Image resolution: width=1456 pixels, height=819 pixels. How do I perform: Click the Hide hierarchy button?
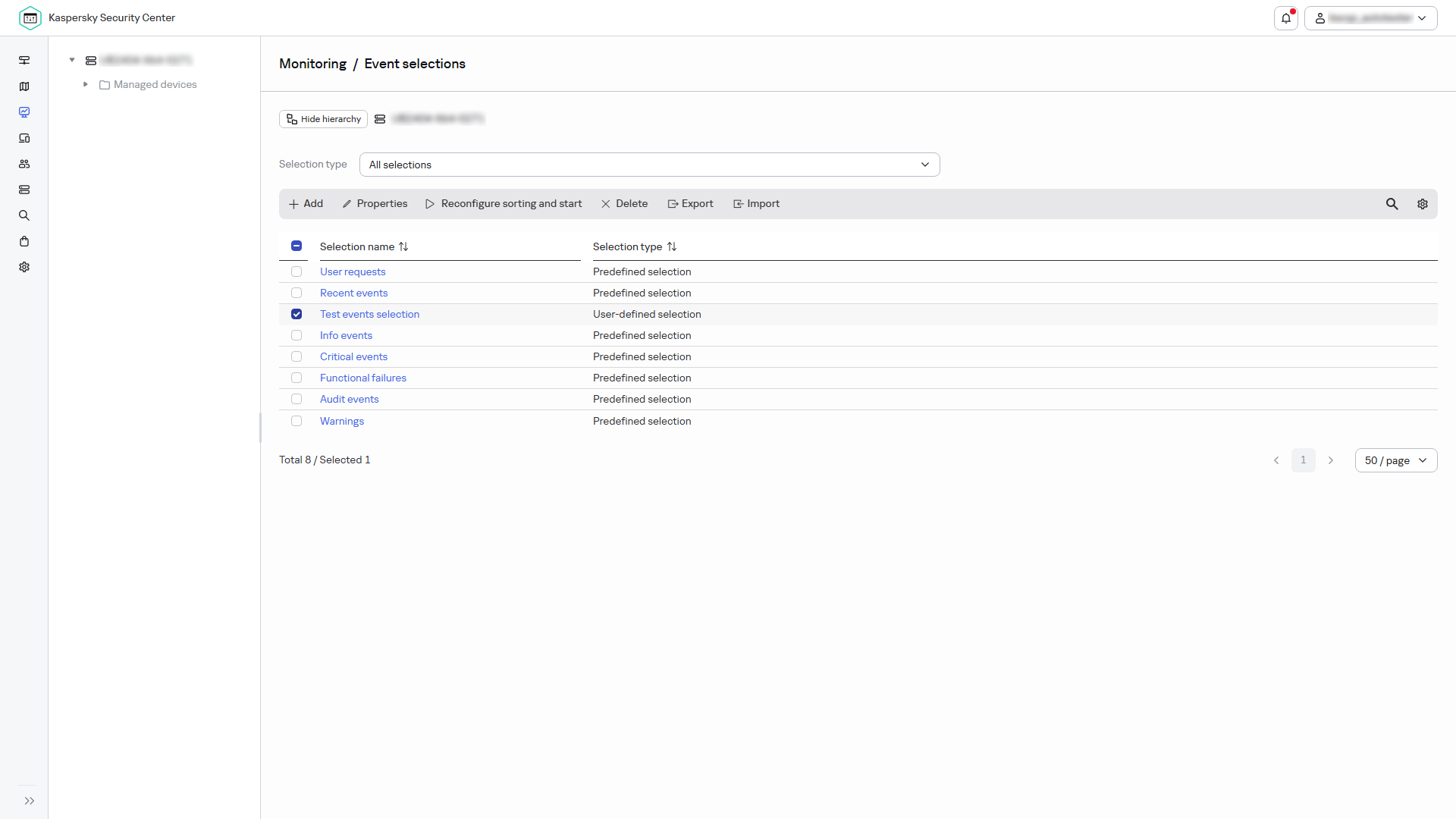coord(323,119)
